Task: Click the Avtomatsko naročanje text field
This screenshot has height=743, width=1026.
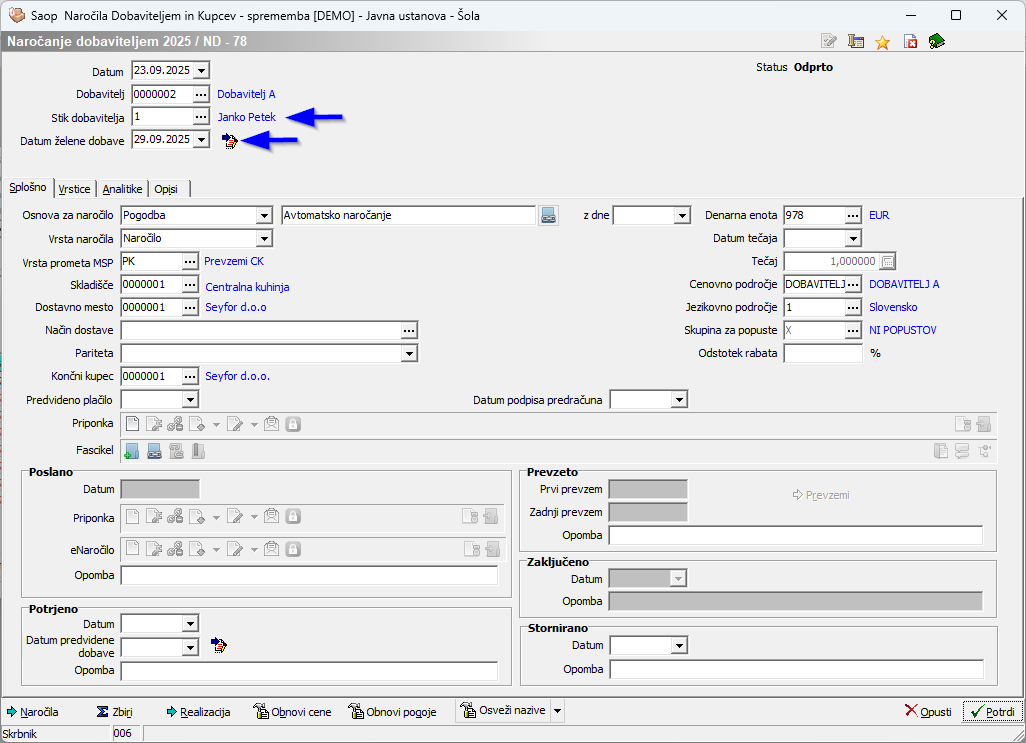Action: [x=408, y=215]
